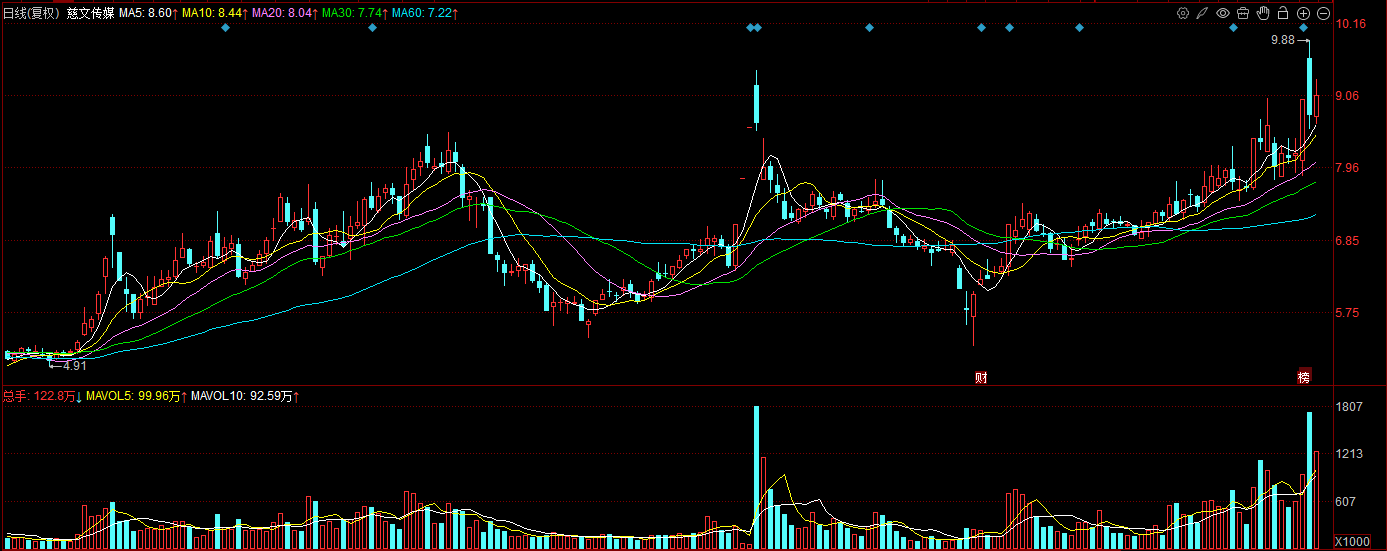Screen dimensions: 1387x551
Task: Toggle the eye visibility icon
Action: click(x=1222, y=13)
